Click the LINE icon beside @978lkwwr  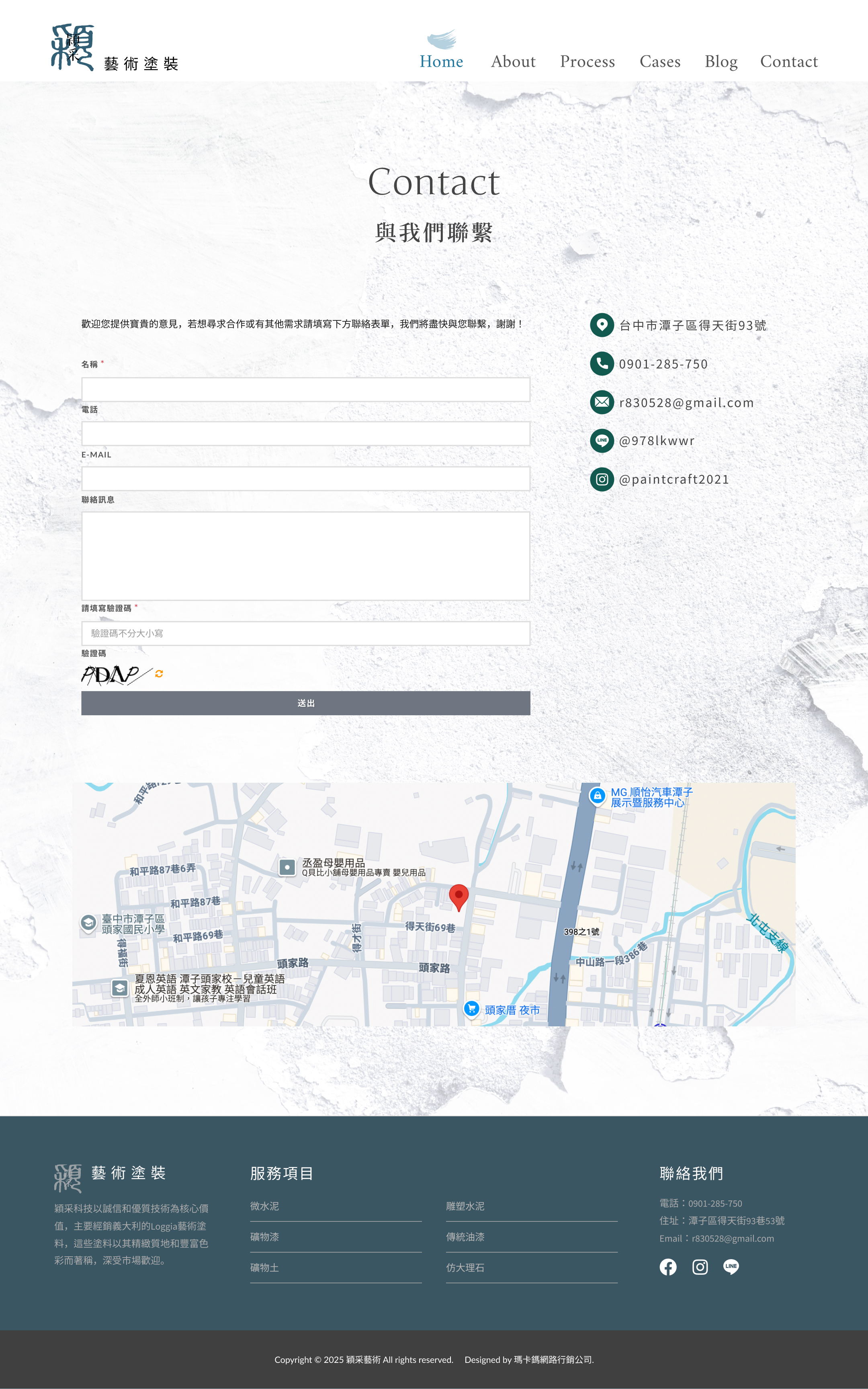[602, 440]
